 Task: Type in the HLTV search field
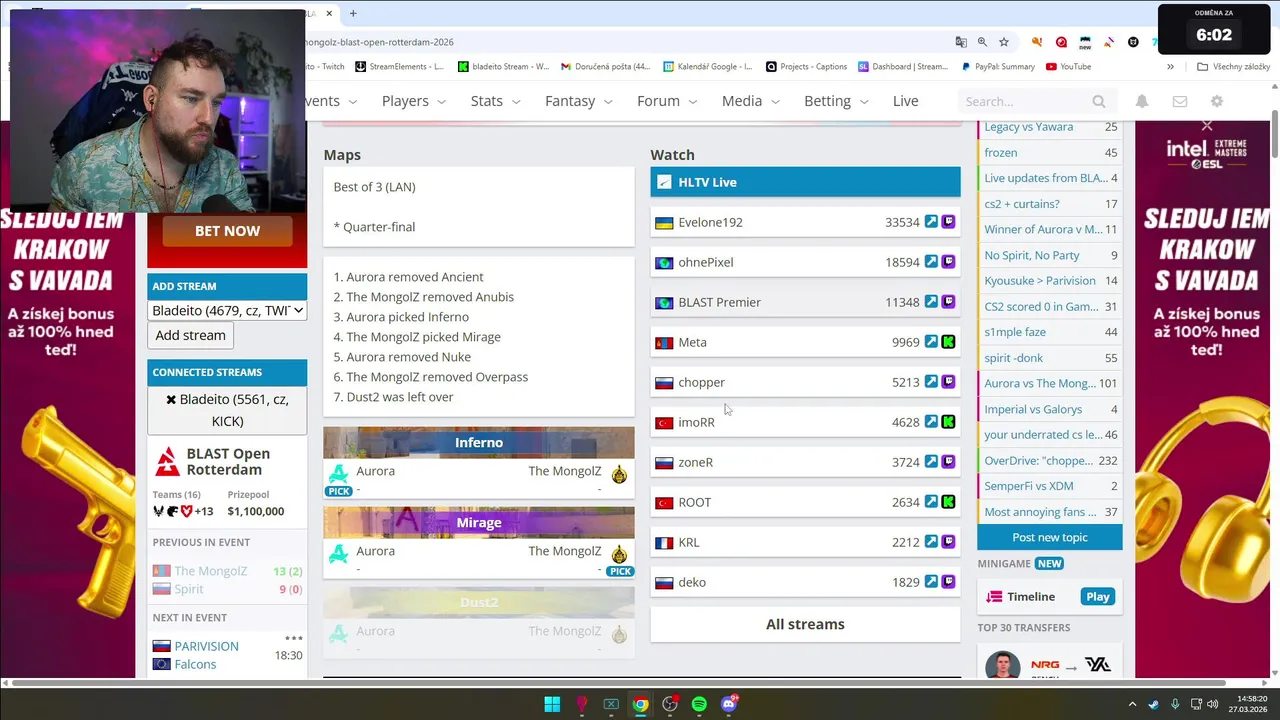pyautogui.click(x=1025, y=101)
